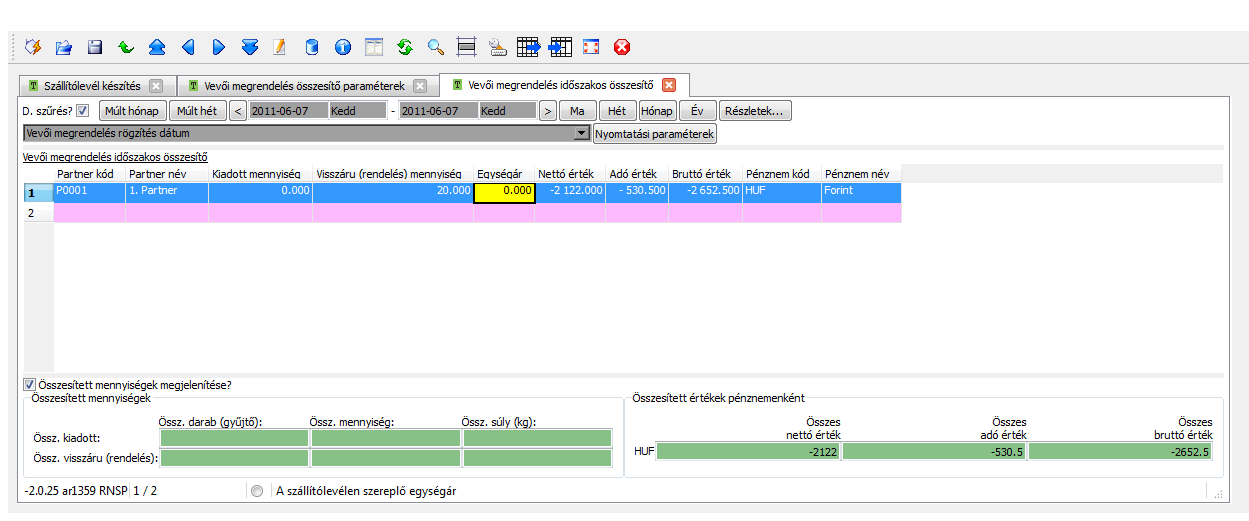Click the yellow Egységár cell in row 1
This screenshot has width=1249, height=521.
(505, 190)
